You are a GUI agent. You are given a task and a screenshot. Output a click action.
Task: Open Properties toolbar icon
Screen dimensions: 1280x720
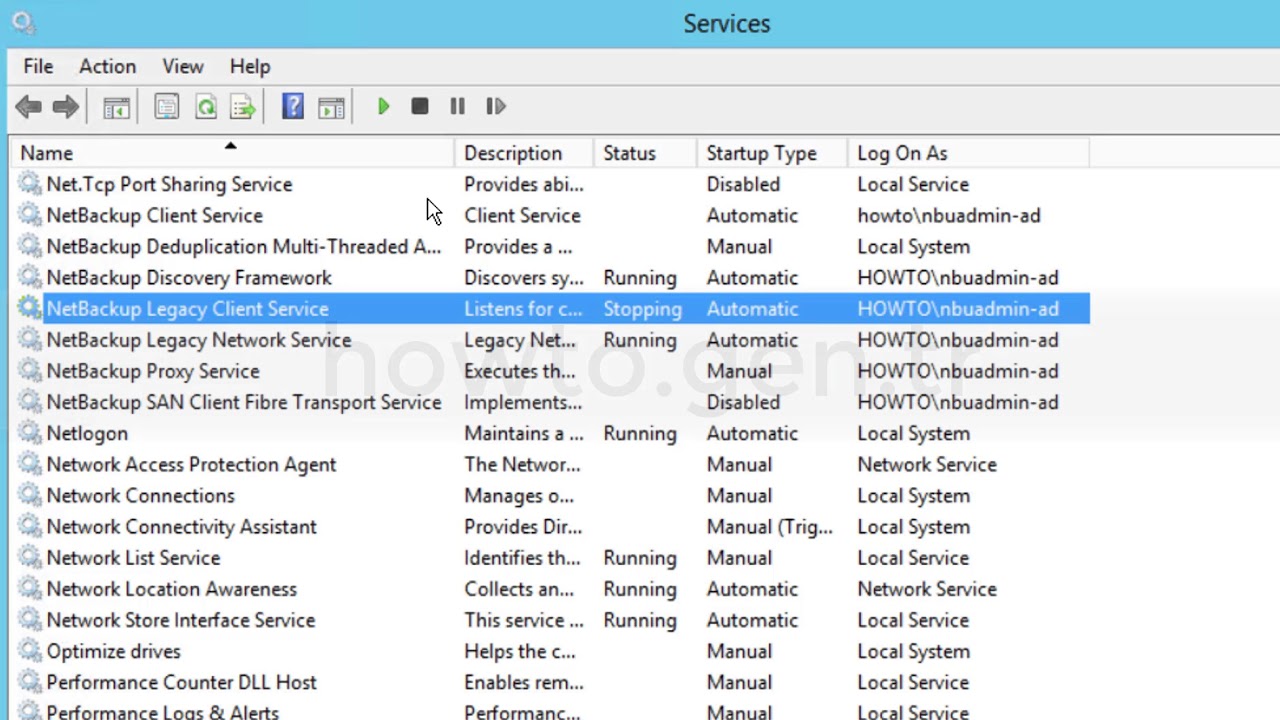(166, 106)
